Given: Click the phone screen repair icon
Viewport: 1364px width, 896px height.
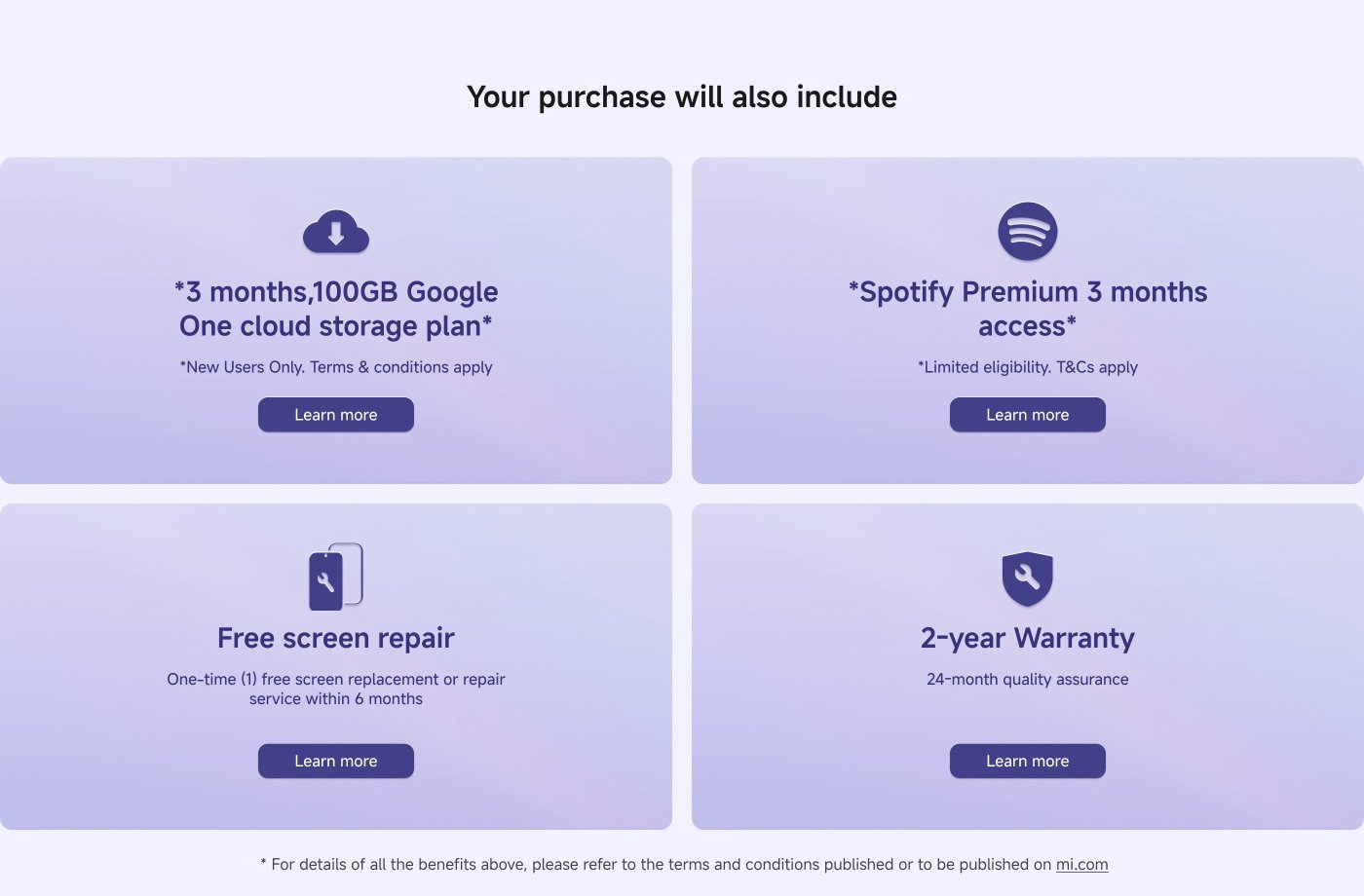Looking at the screenshot, I should pos(336,577).
